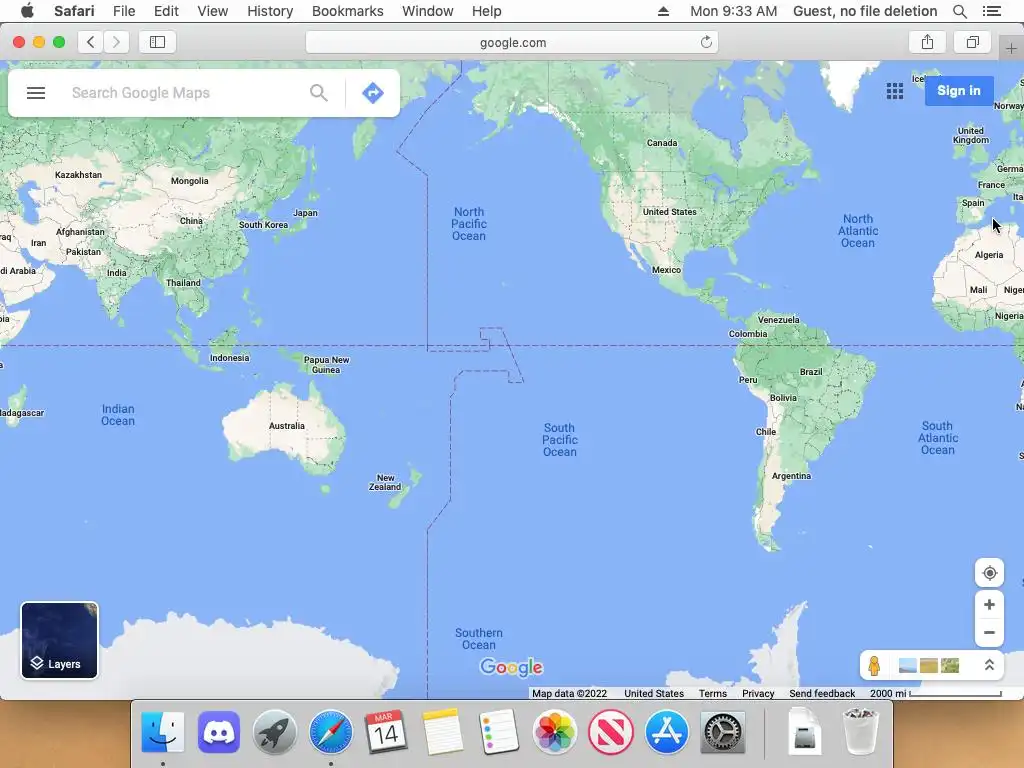Open the Google Maps hamburger menu
Viewport: 1024px width, 768px height.
36,93
